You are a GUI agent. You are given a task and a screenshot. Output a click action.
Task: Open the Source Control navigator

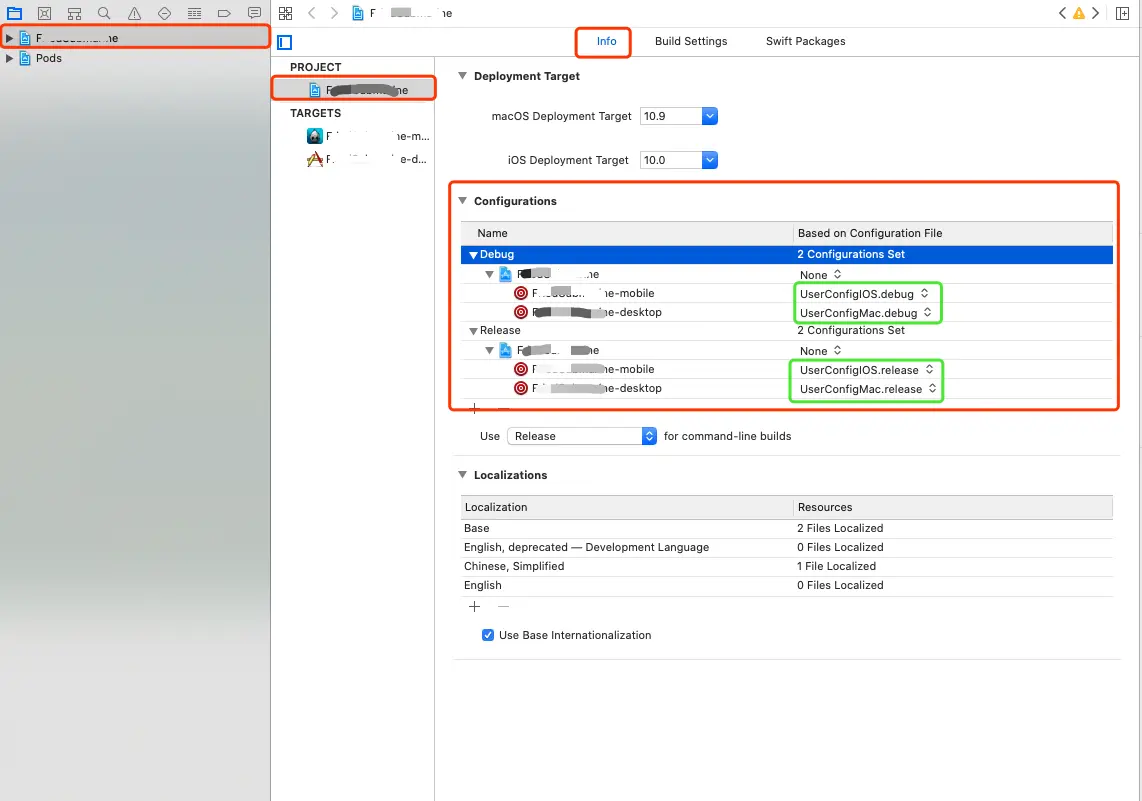coord(44,13)
